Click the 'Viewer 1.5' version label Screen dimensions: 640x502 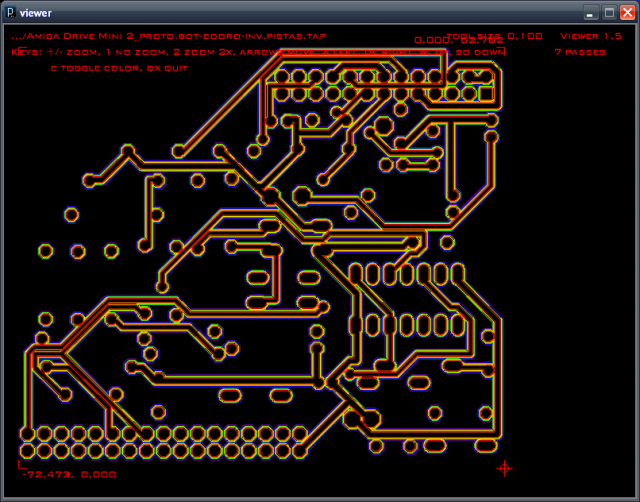pyautogui.click(x=591, y=36)
